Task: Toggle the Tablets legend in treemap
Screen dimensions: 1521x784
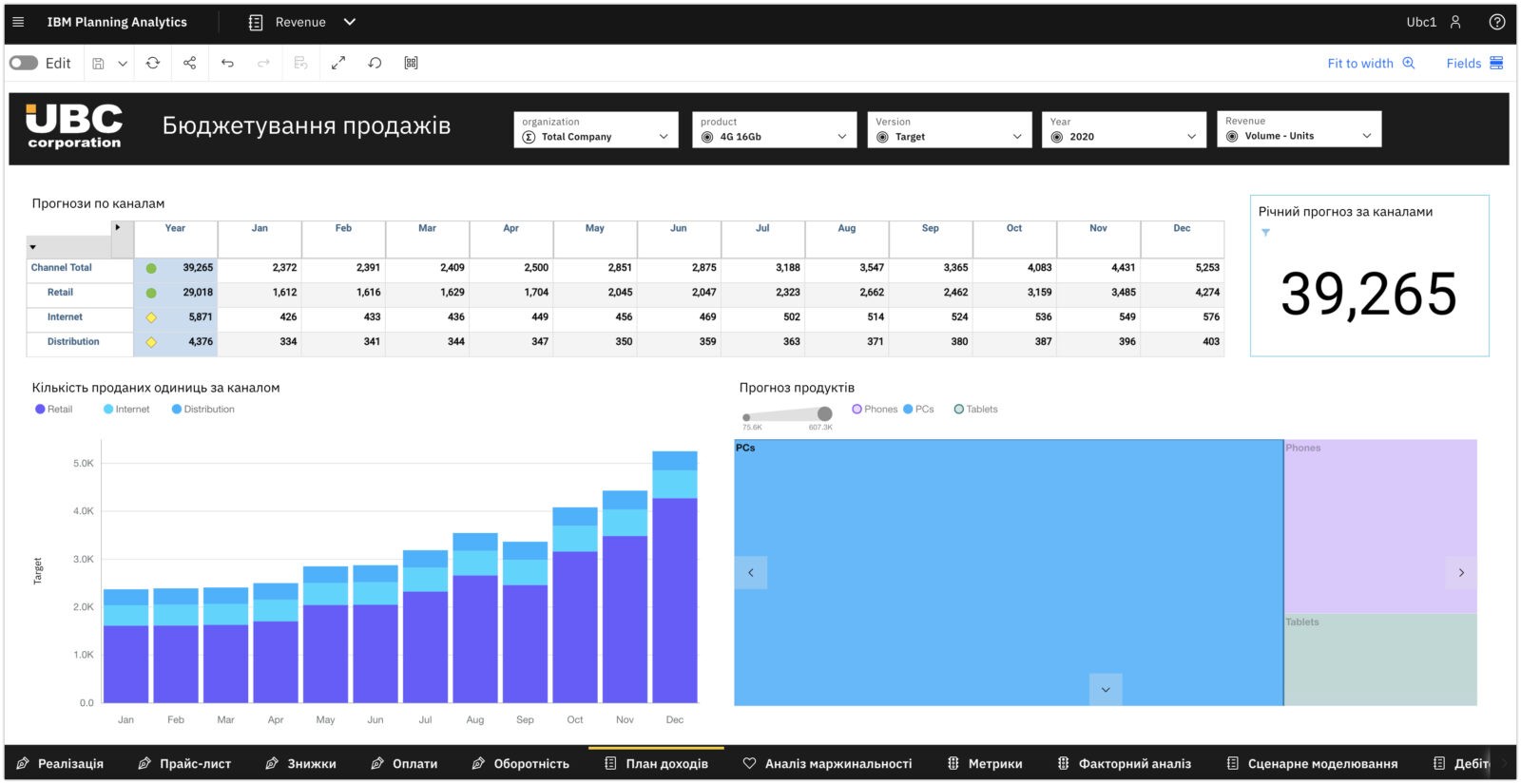Action: [x=976, y=410]
